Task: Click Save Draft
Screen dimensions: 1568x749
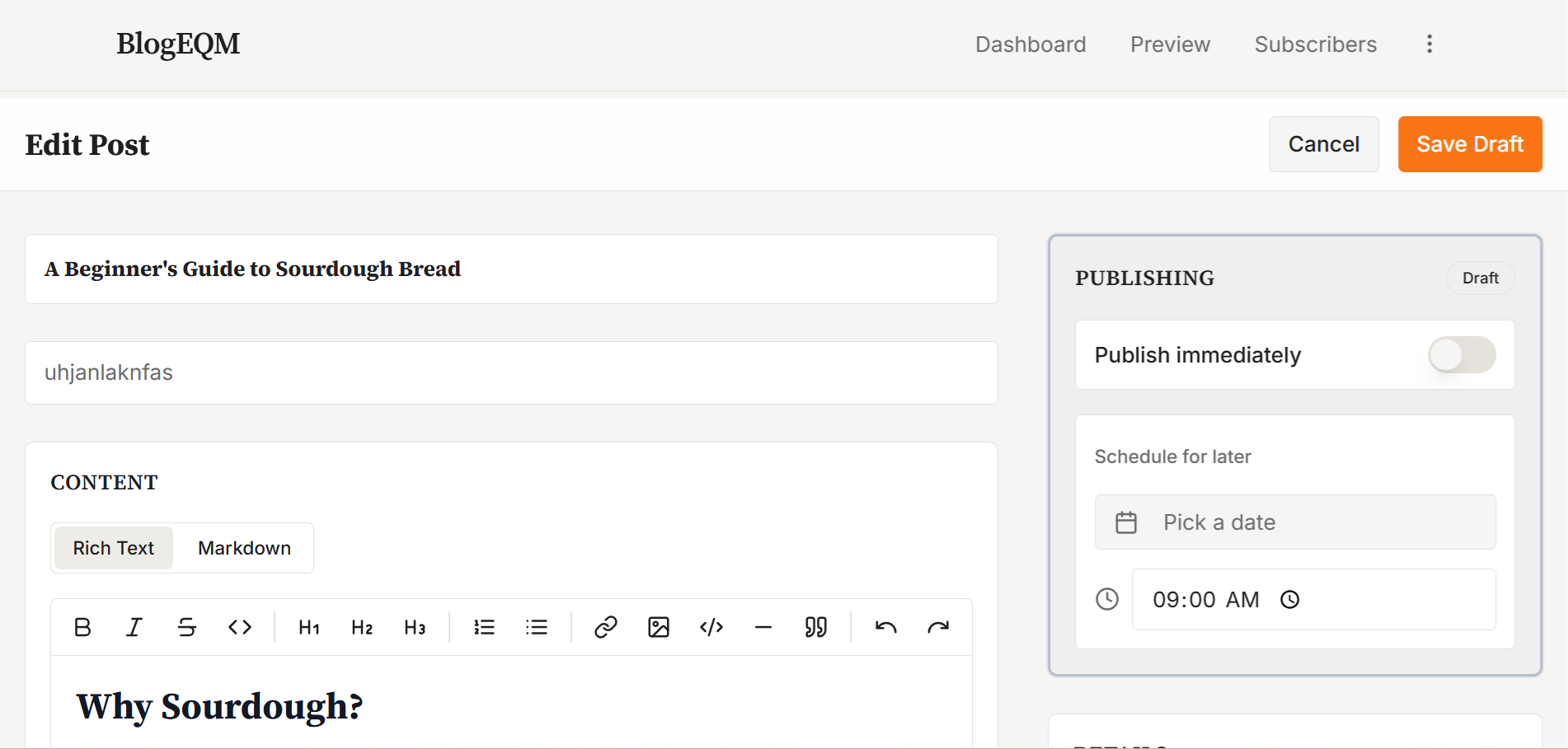Action: [1470, 144]
